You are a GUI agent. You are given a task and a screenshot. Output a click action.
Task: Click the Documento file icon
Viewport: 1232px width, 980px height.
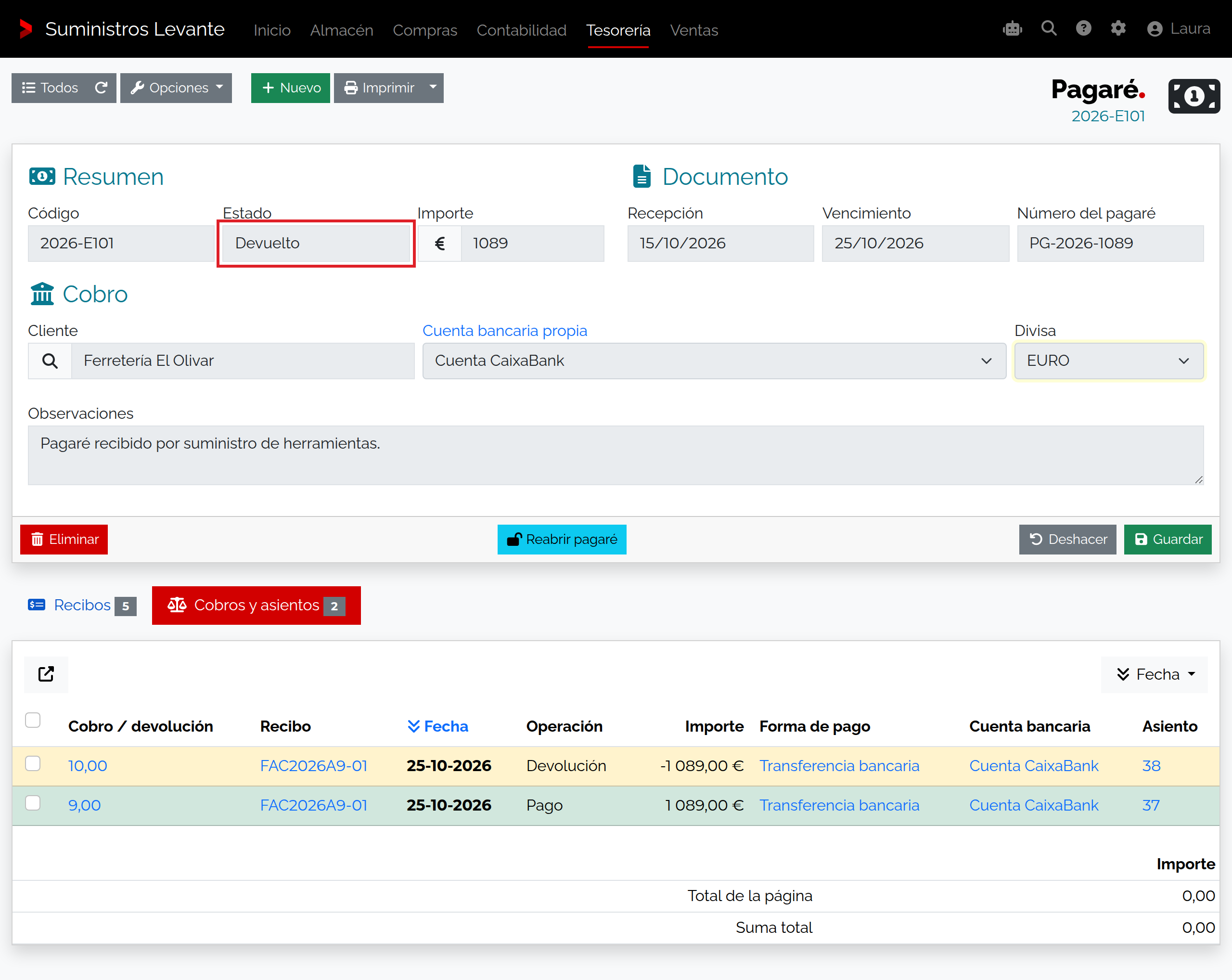(642, 176)
